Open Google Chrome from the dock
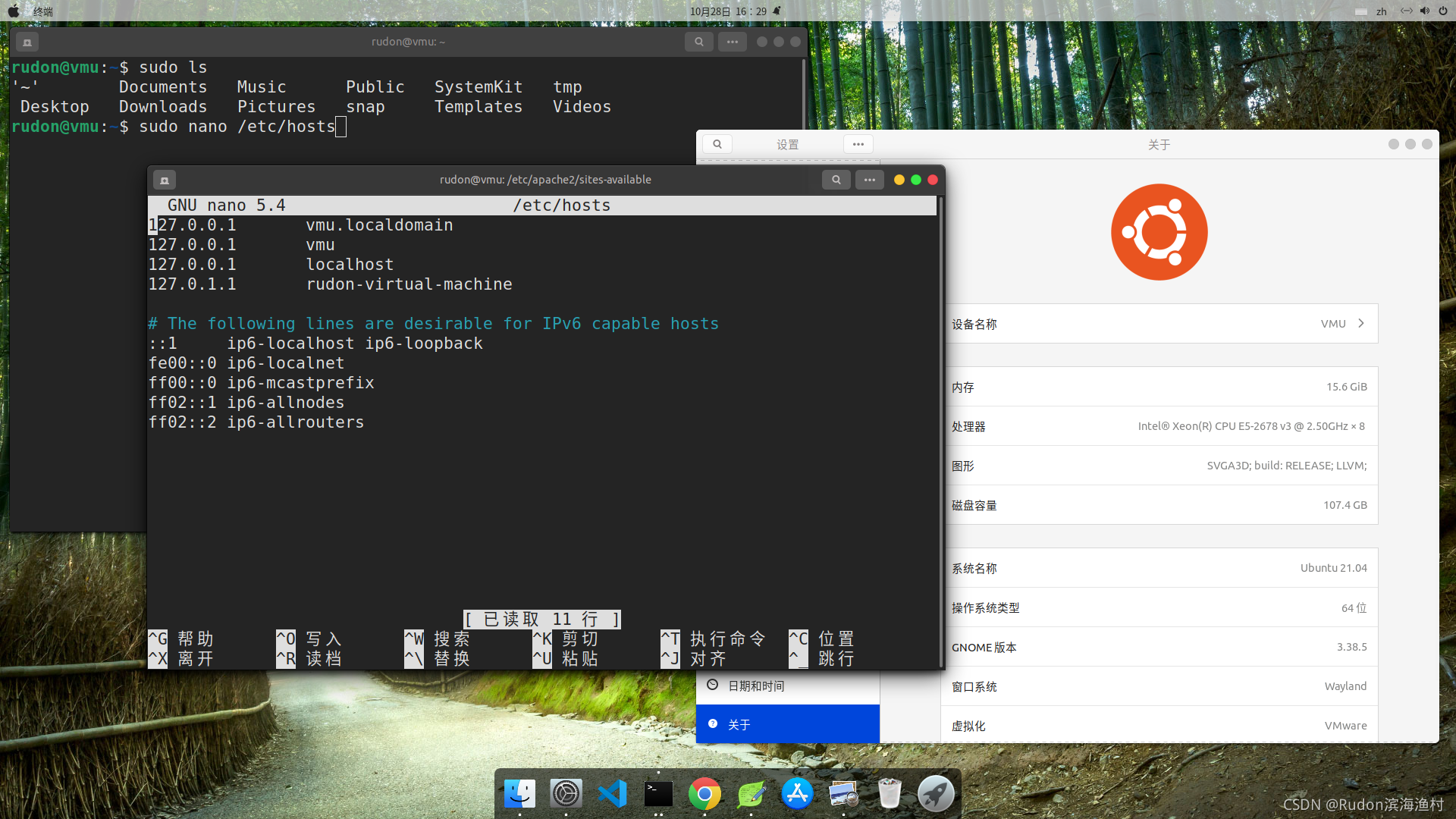 pos(704,794)
